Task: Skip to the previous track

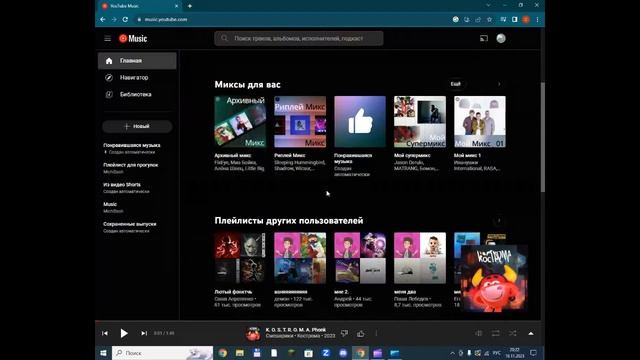Action: pos(105,333)
